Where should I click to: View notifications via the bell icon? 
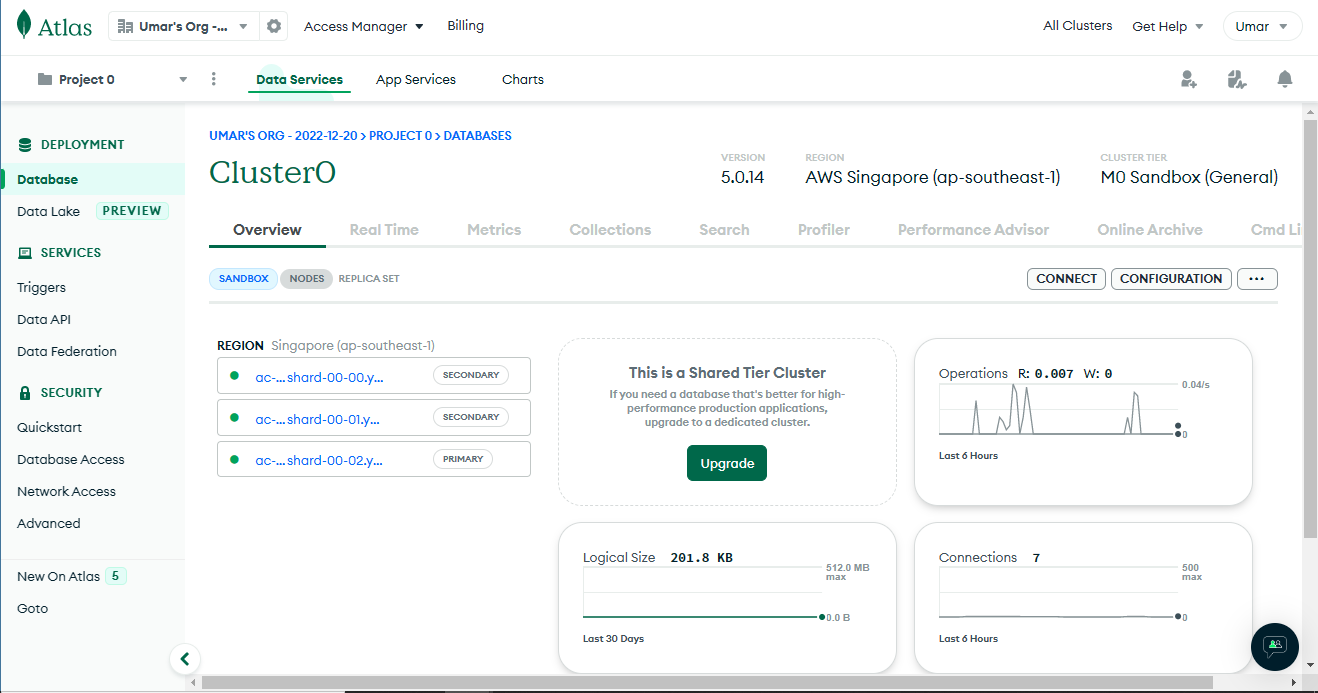point(1285,78)
